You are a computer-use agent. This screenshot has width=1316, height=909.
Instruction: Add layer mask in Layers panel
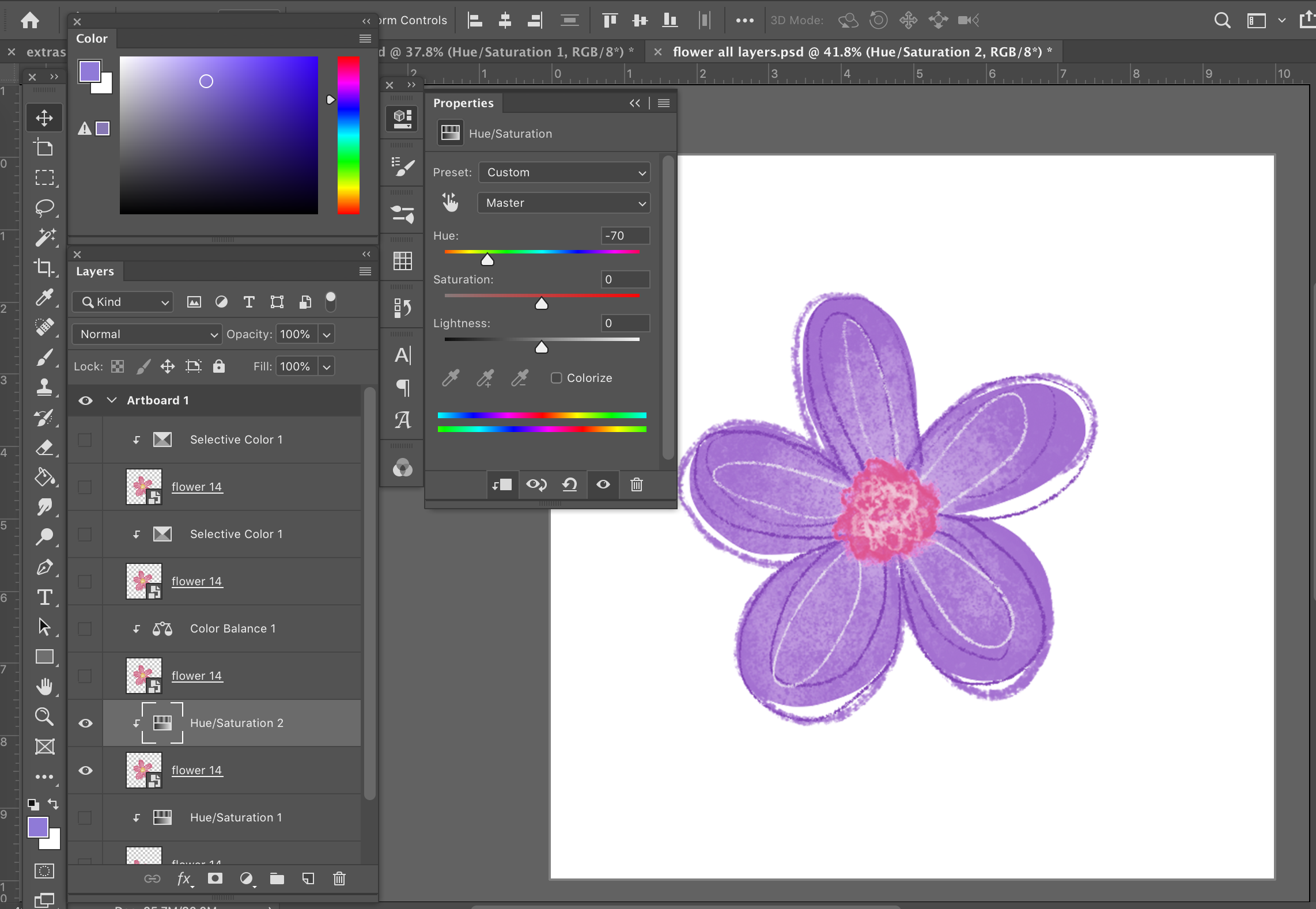(215, 878)
